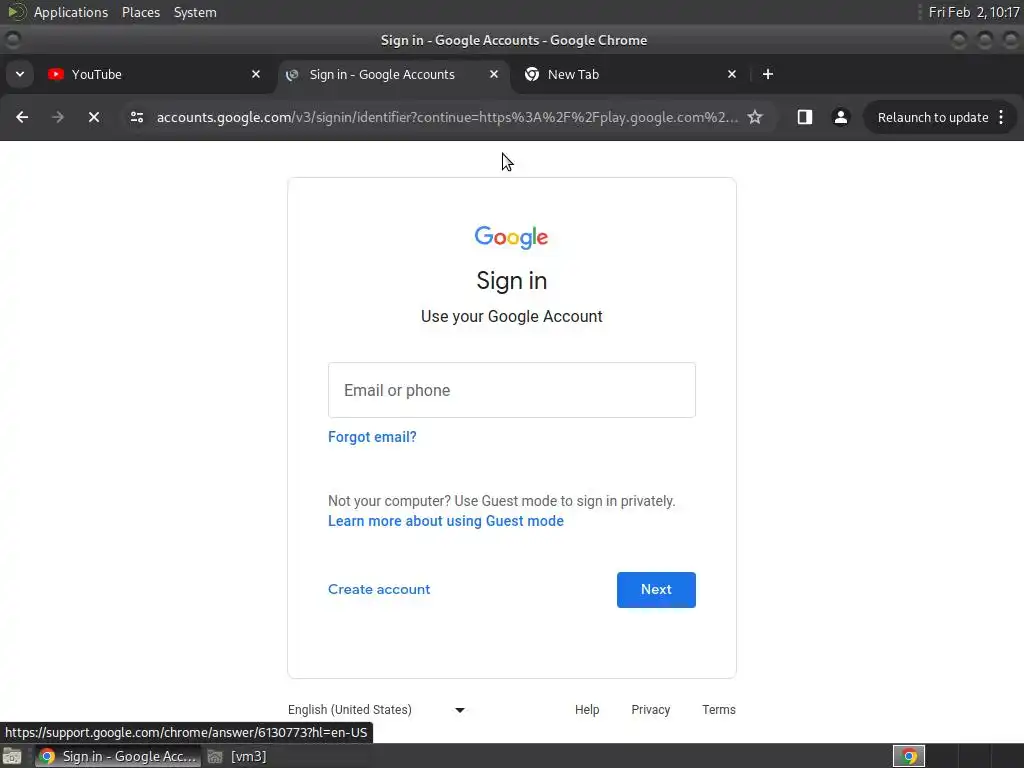Click the clock showing Fri Feb 2, 10:17

(974, 12)
